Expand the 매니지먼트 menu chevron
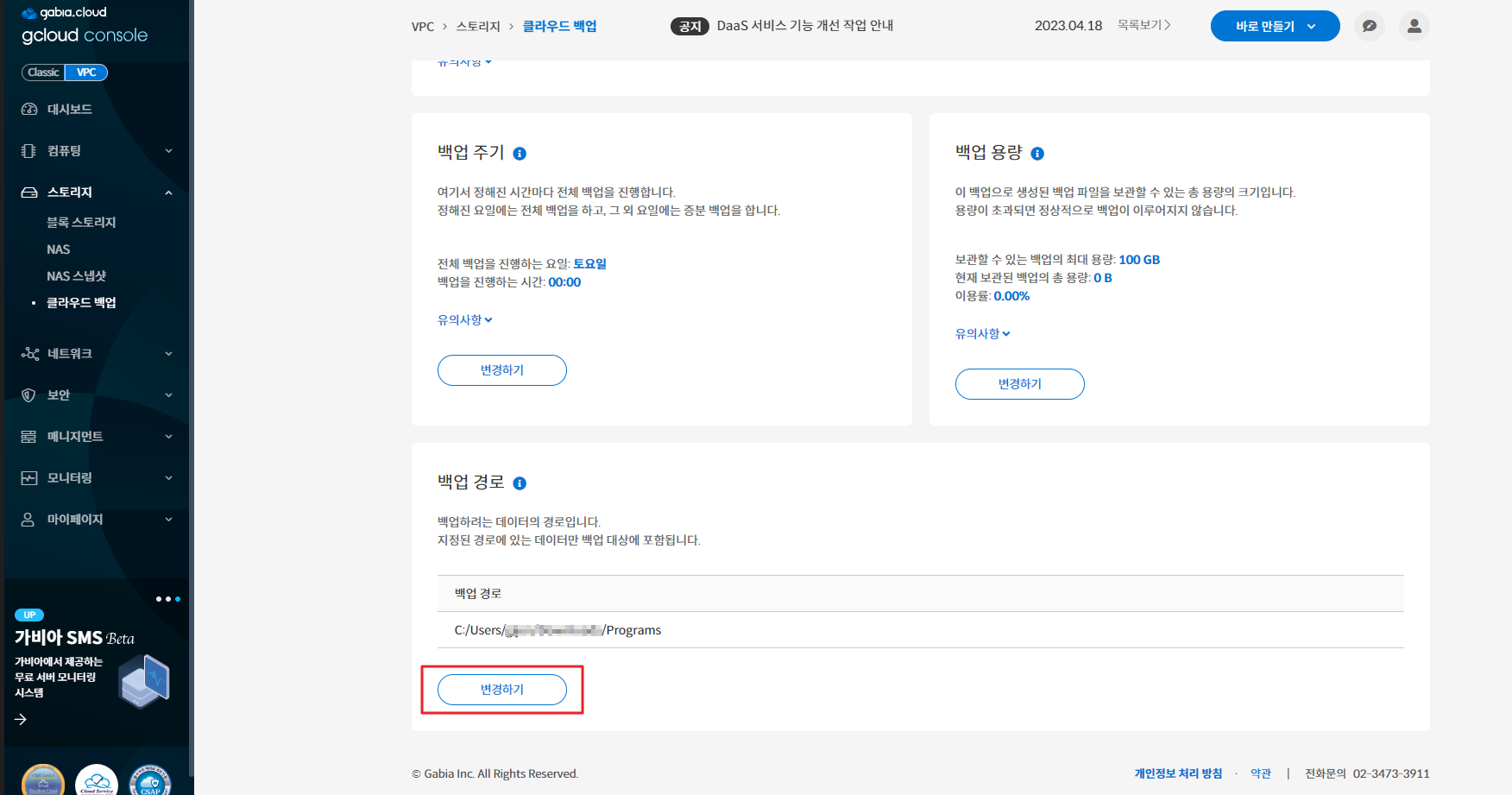This screenshot has width=1512, height=795. point(169,437)
